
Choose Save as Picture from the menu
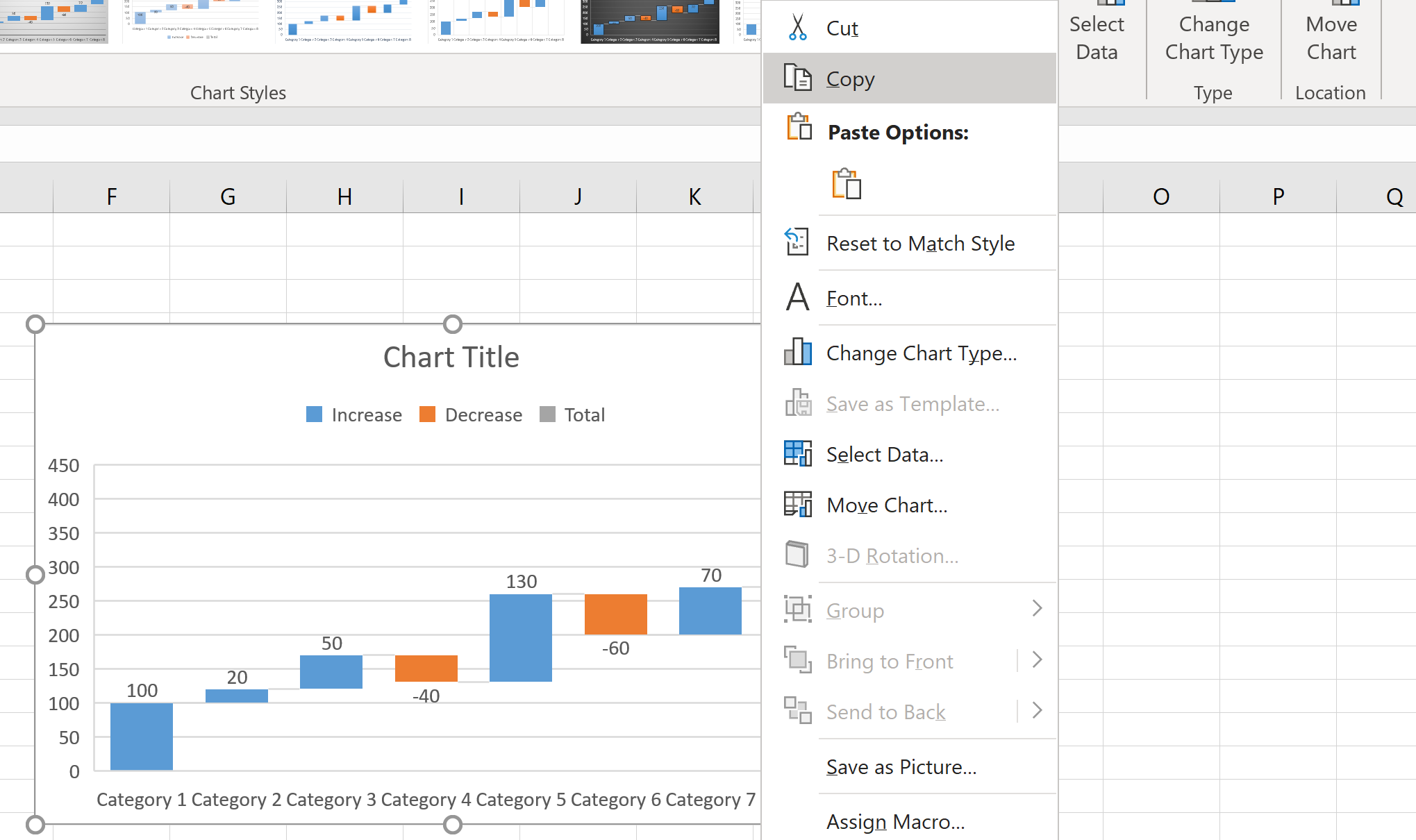901,766
